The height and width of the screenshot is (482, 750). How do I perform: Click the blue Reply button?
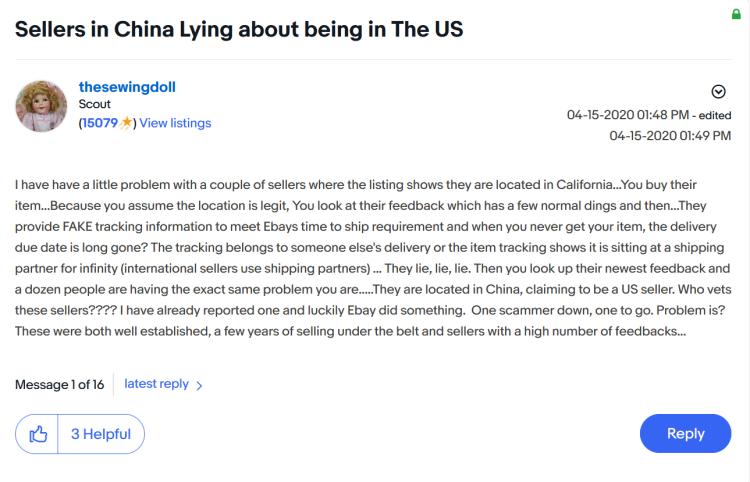[685, 434]
